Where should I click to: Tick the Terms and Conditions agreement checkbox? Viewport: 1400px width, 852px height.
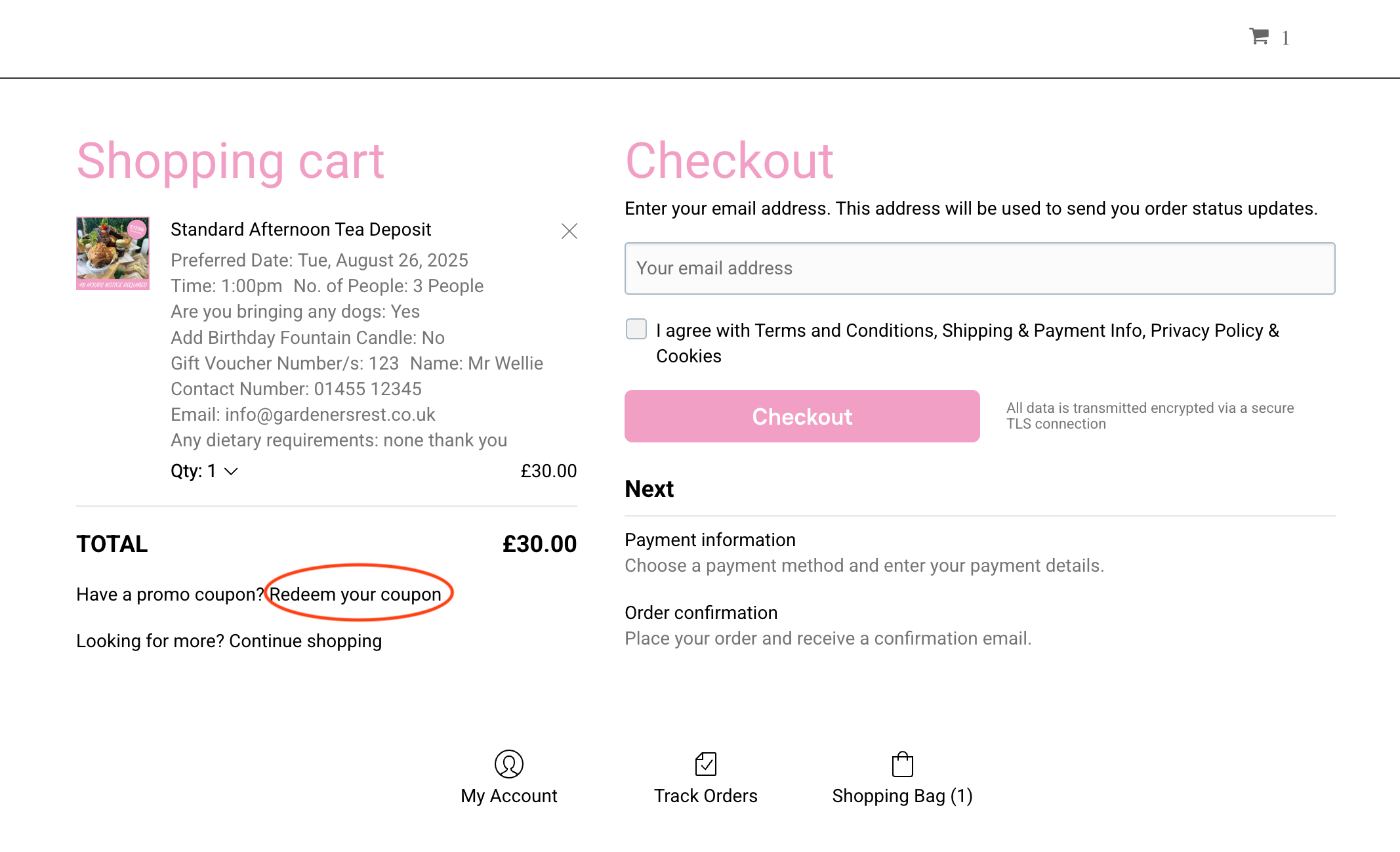pos(636,329)
